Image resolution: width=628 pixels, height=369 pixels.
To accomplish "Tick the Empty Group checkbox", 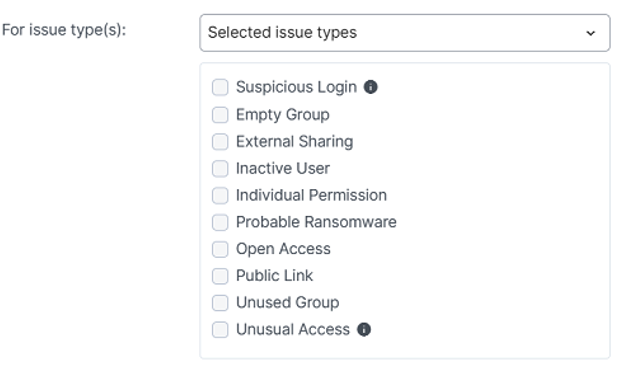I will pos(220,115).
